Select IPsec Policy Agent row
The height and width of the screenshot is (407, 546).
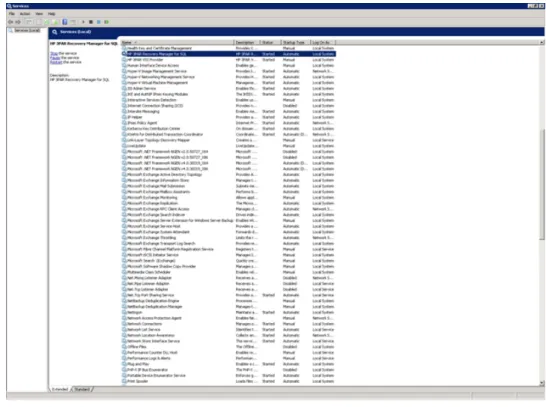click(x=228, y=123)
